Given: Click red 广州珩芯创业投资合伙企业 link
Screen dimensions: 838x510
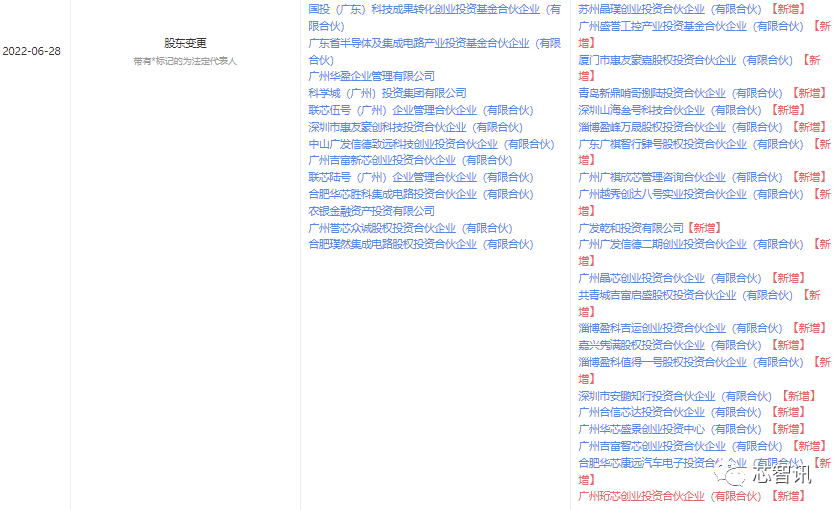Looking at the screenshot, I should [670, 497].
